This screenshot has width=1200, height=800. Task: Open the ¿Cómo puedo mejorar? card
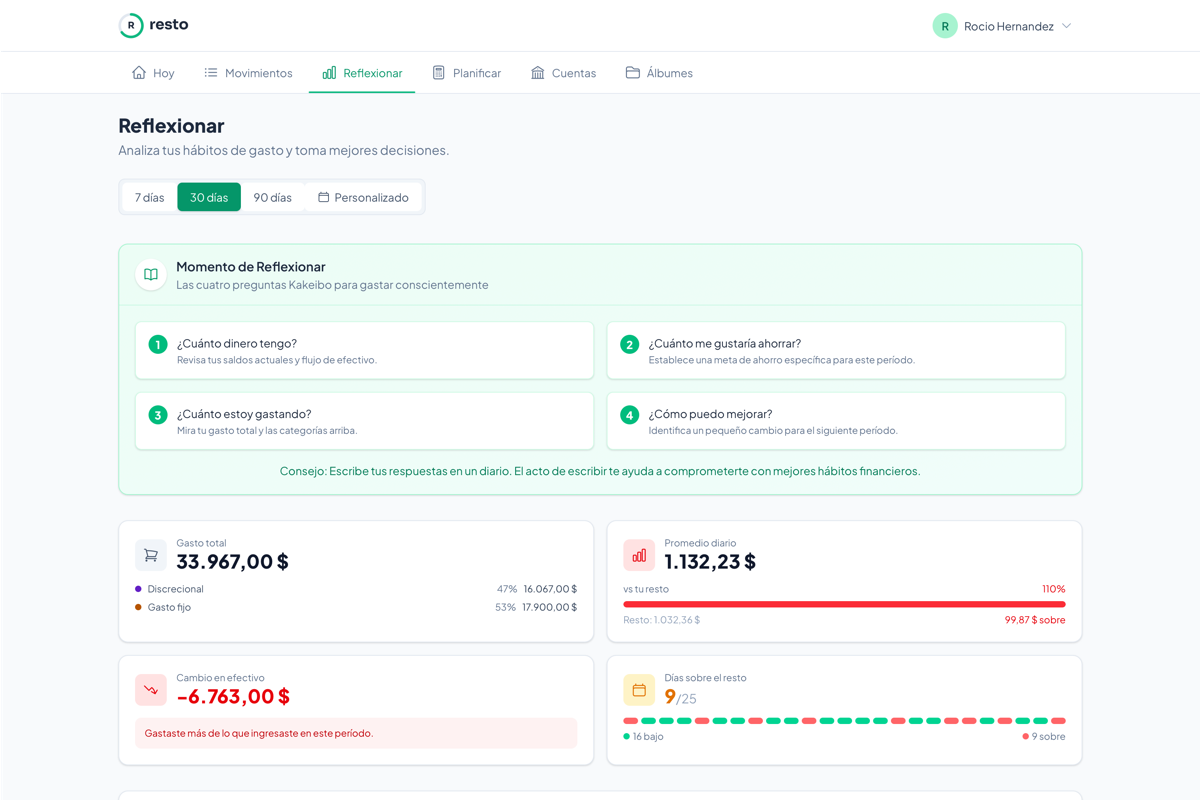coord(836,421)
